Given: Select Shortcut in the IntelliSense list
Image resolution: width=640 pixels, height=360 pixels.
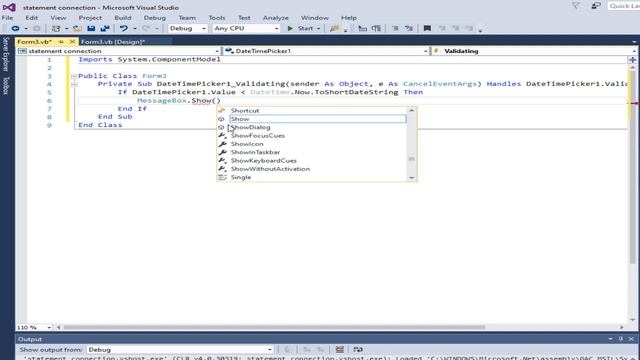Looking at the screenshot, I should click(312, 111).
